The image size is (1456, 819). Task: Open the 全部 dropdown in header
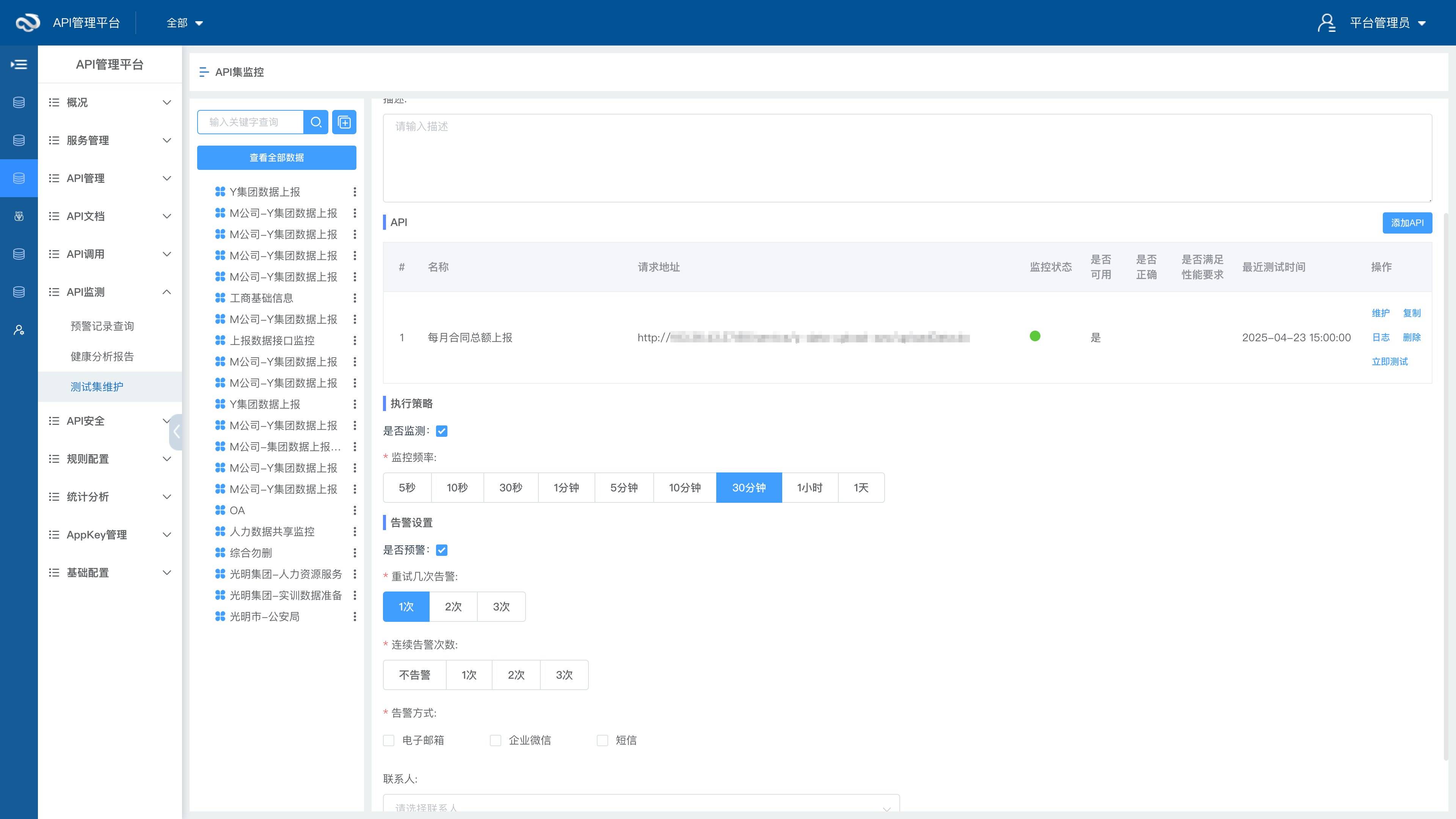click(184, 23)
